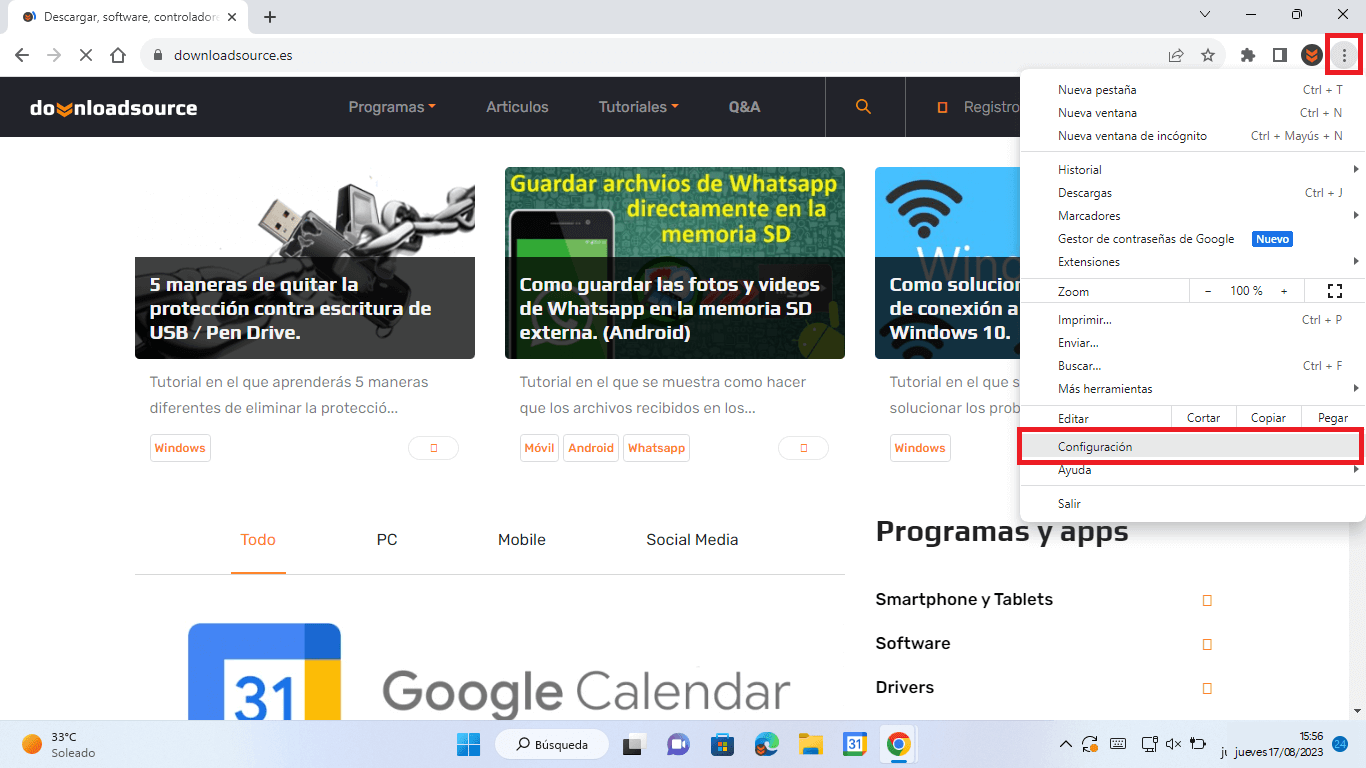1366x768 pixels.
Task: Select Enviar... from the menu
Action: coord(1192,343)
